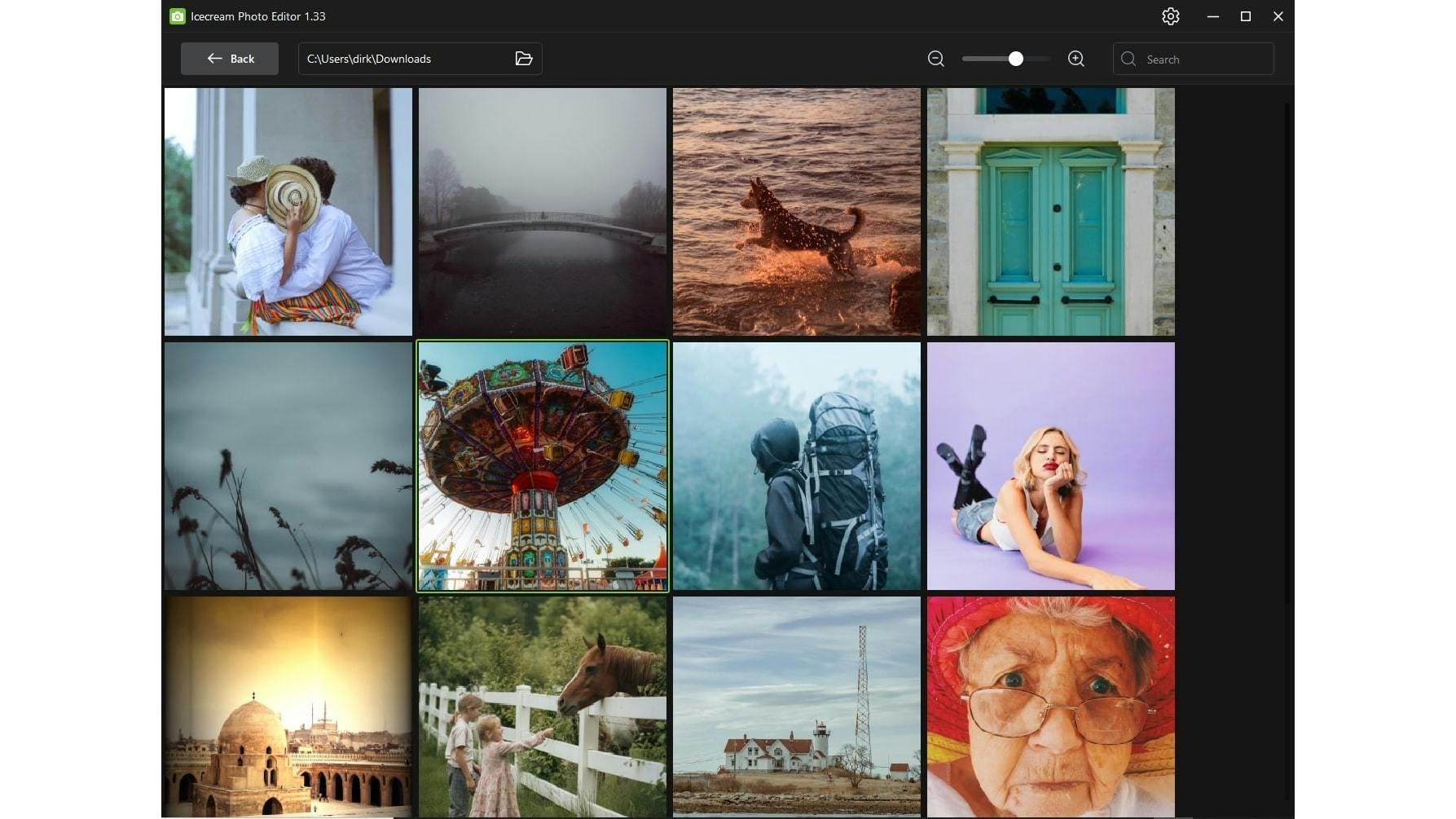The height and width of the screenshot is (819, 1456).
Task: Open the browse folder icon in the path field
Action: pos(524,59)
